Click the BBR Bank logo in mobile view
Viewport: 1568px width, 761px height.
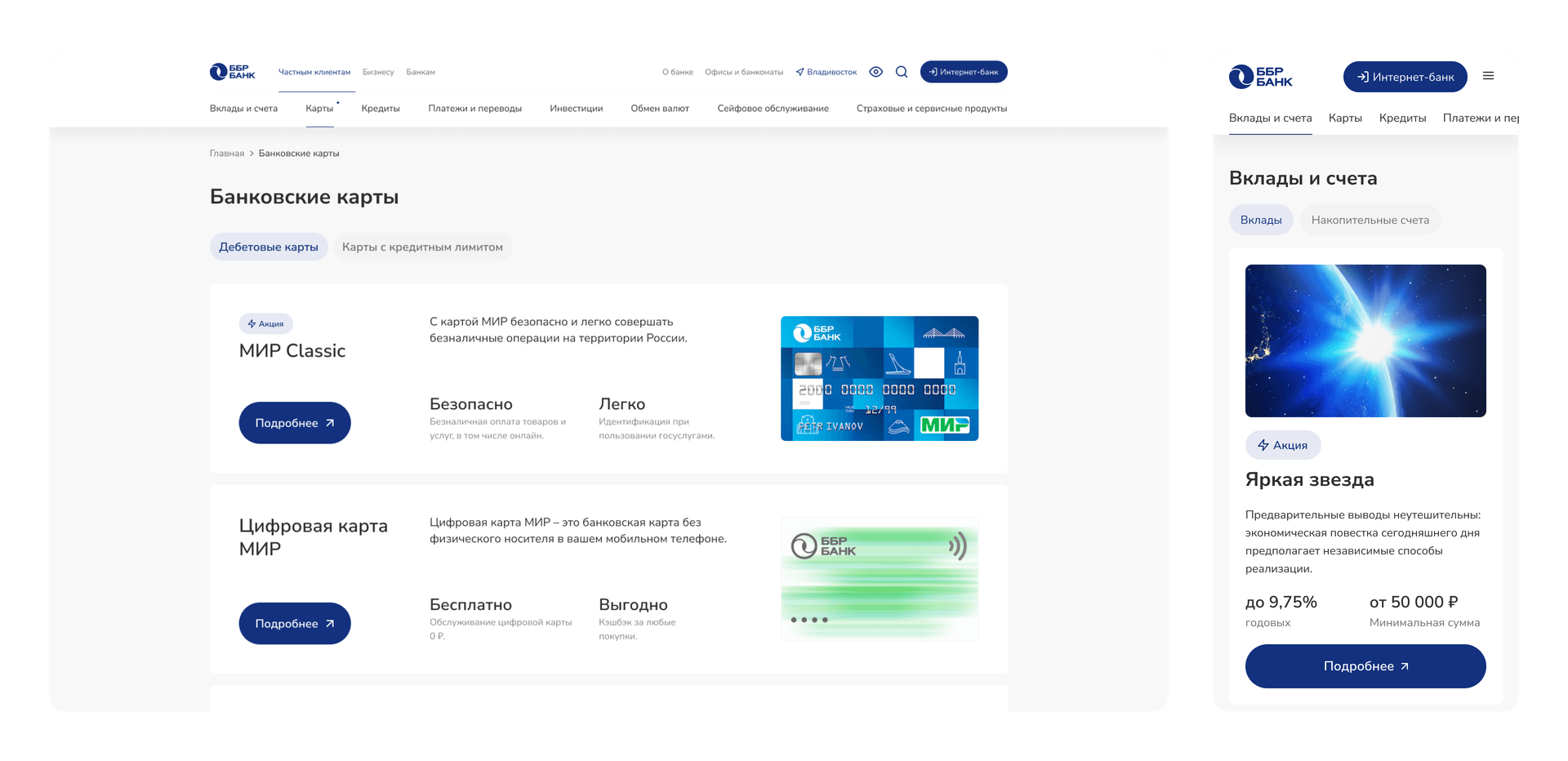(1260, 77)
